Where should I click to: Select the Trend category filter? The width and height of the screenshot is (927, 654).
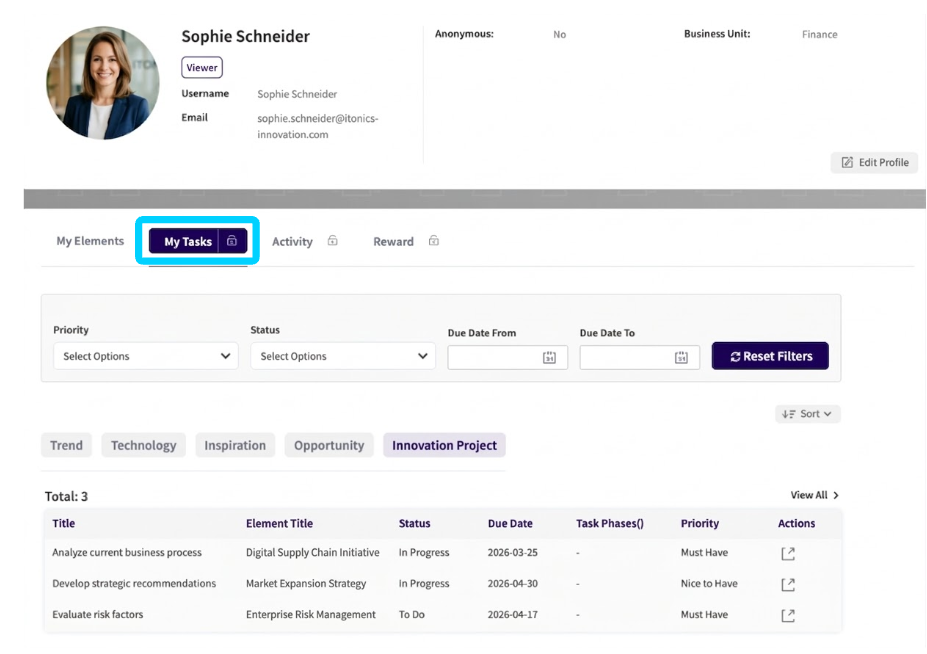[x=66, y=446]
